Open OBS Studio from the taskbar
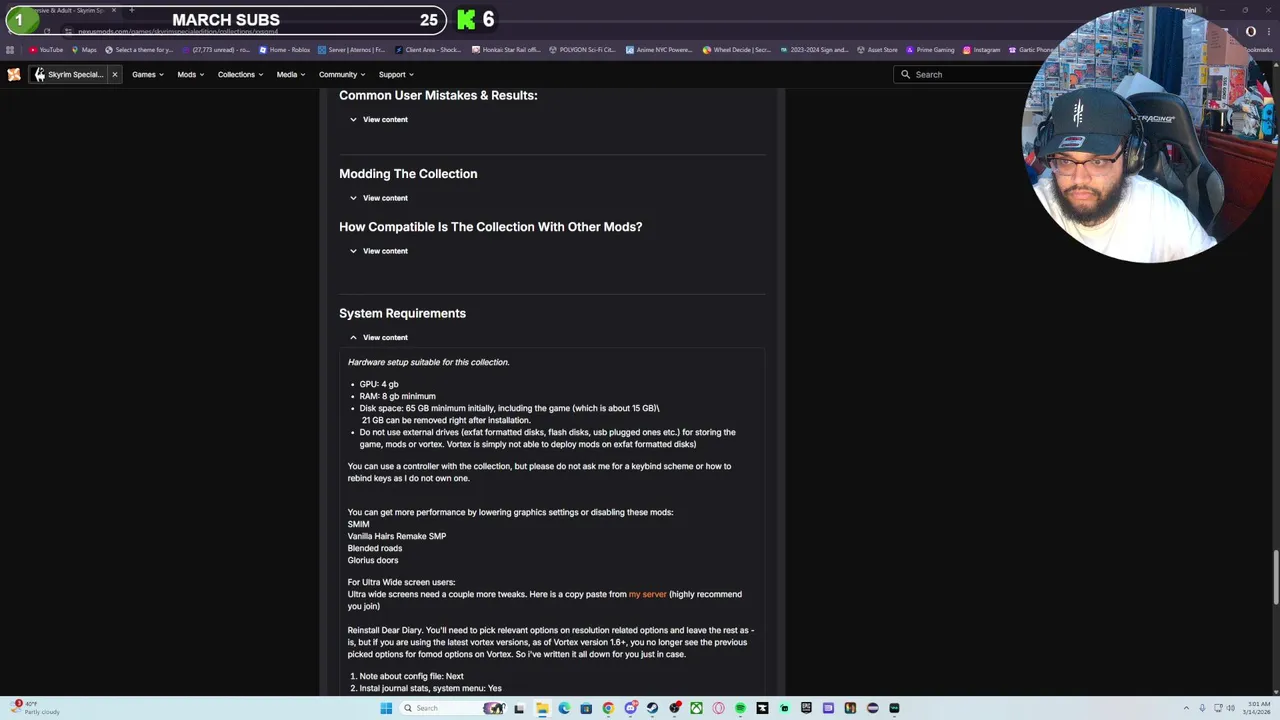1280x720 pixels. click(675, 708)
